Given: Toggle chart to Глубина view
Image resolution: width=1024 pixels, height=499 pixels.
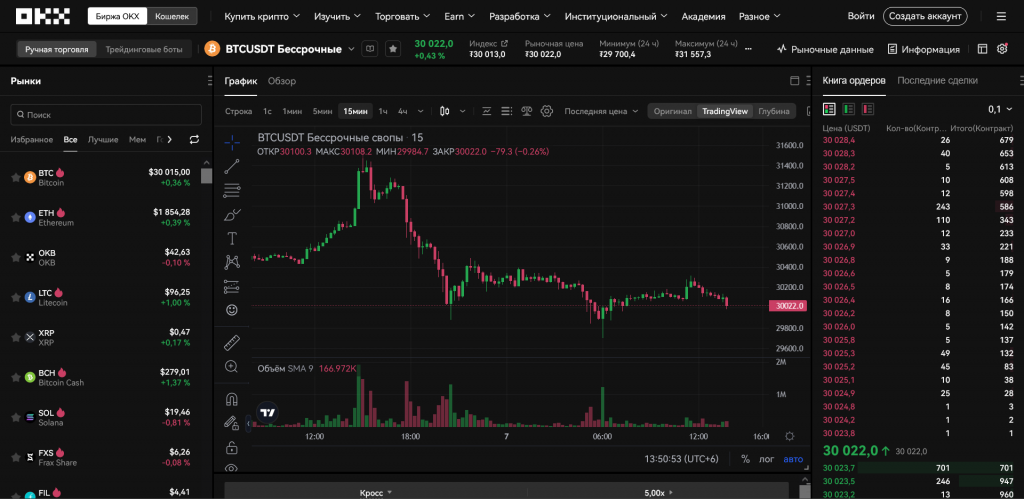Looking at the screenshot, I should (773, 111).
